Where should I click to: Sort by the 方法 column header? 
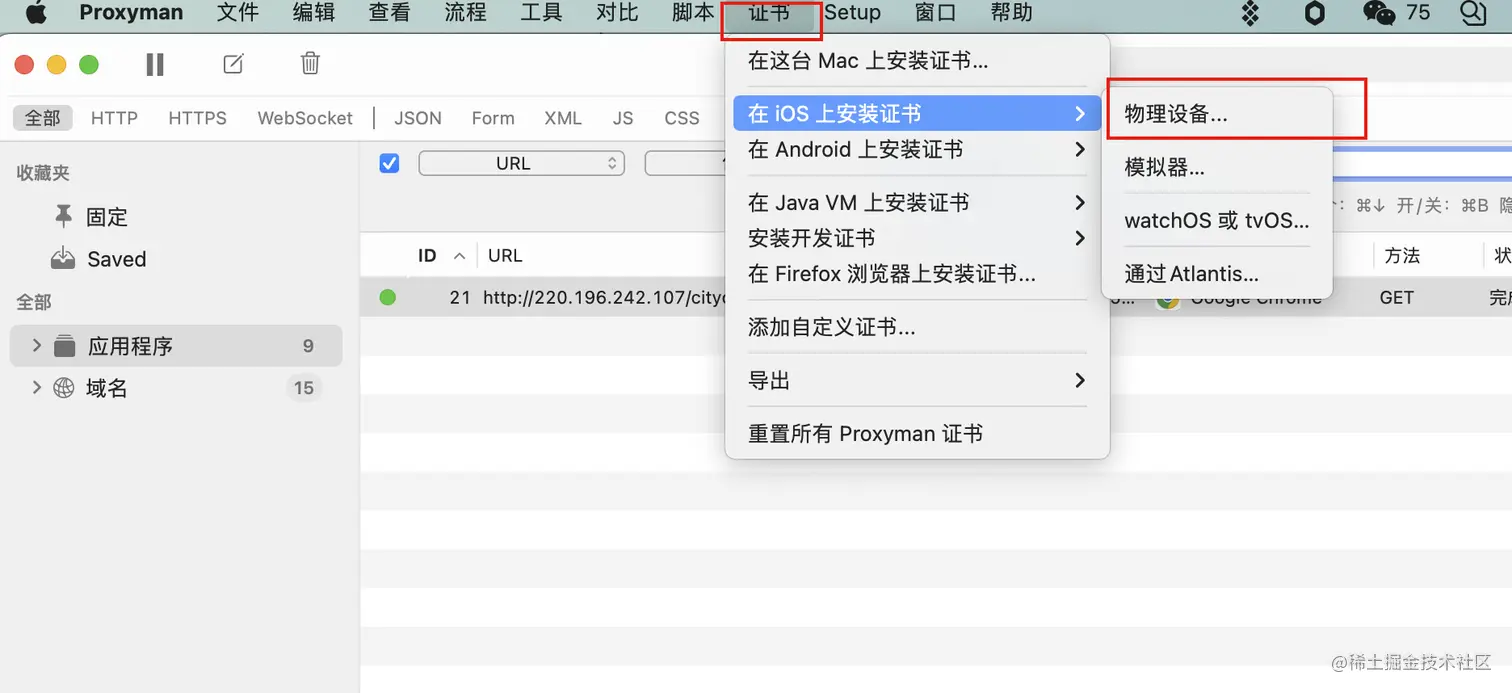click(x=1402, y=256)
